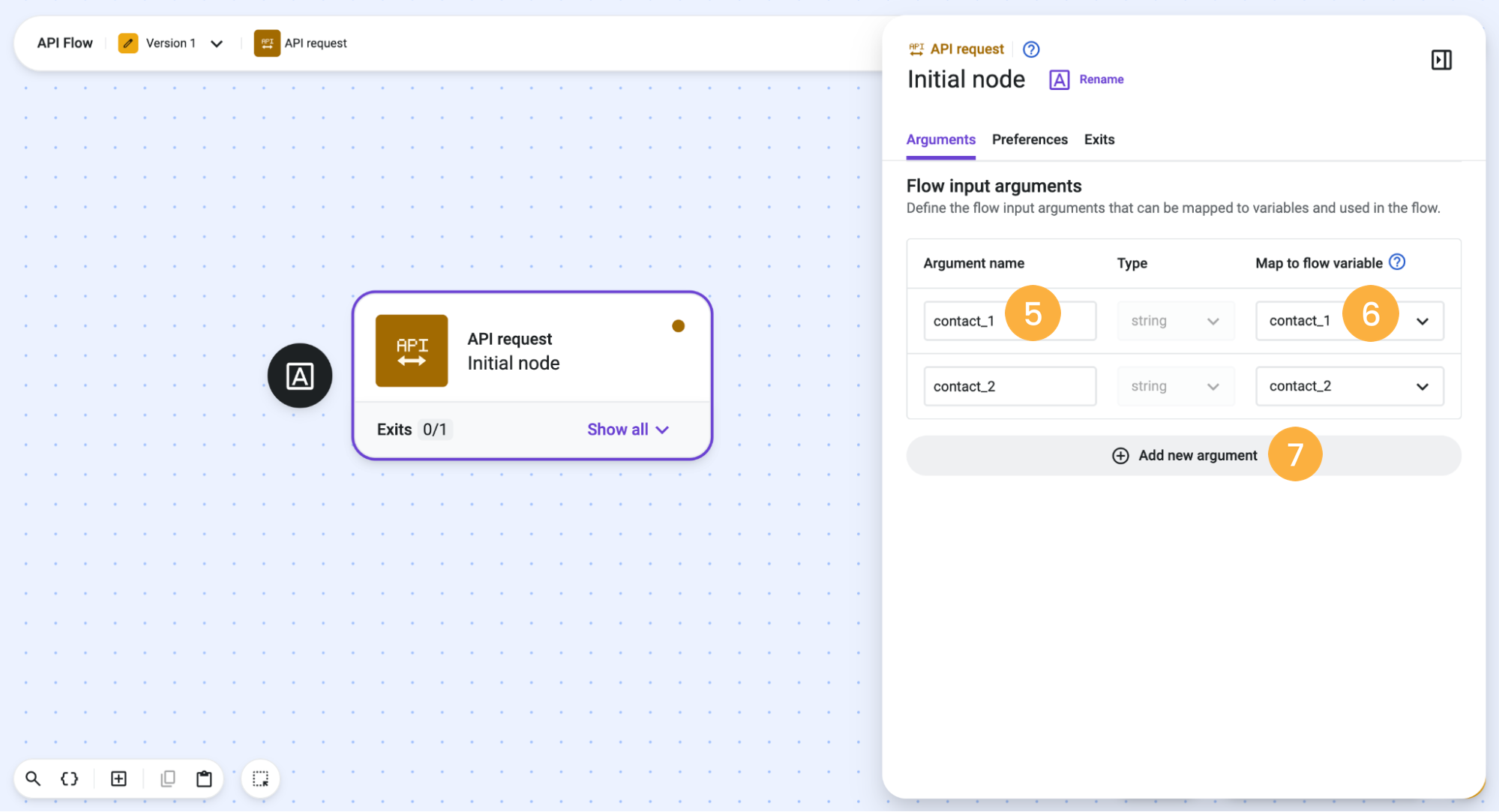
Task: Click the orange pencil edit version icon
Action: pos(128,43)
